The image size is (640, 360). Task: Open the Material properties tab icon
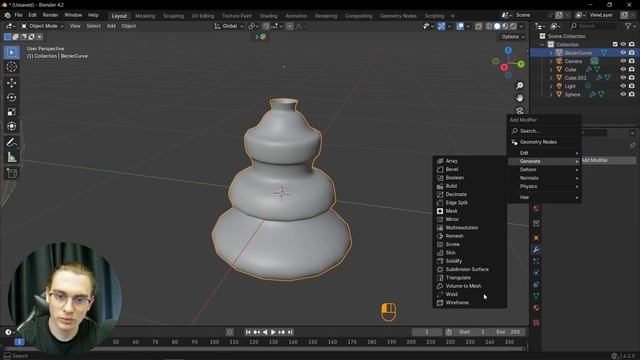[x=536, y=308]
